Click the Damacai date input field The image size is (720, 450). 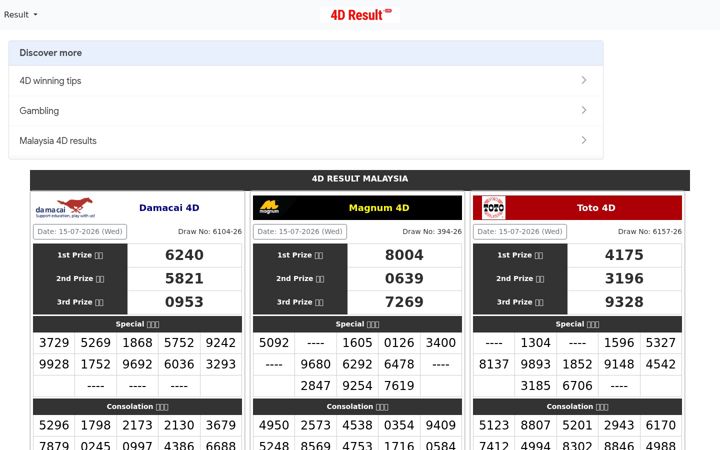[x=80, y=231]
